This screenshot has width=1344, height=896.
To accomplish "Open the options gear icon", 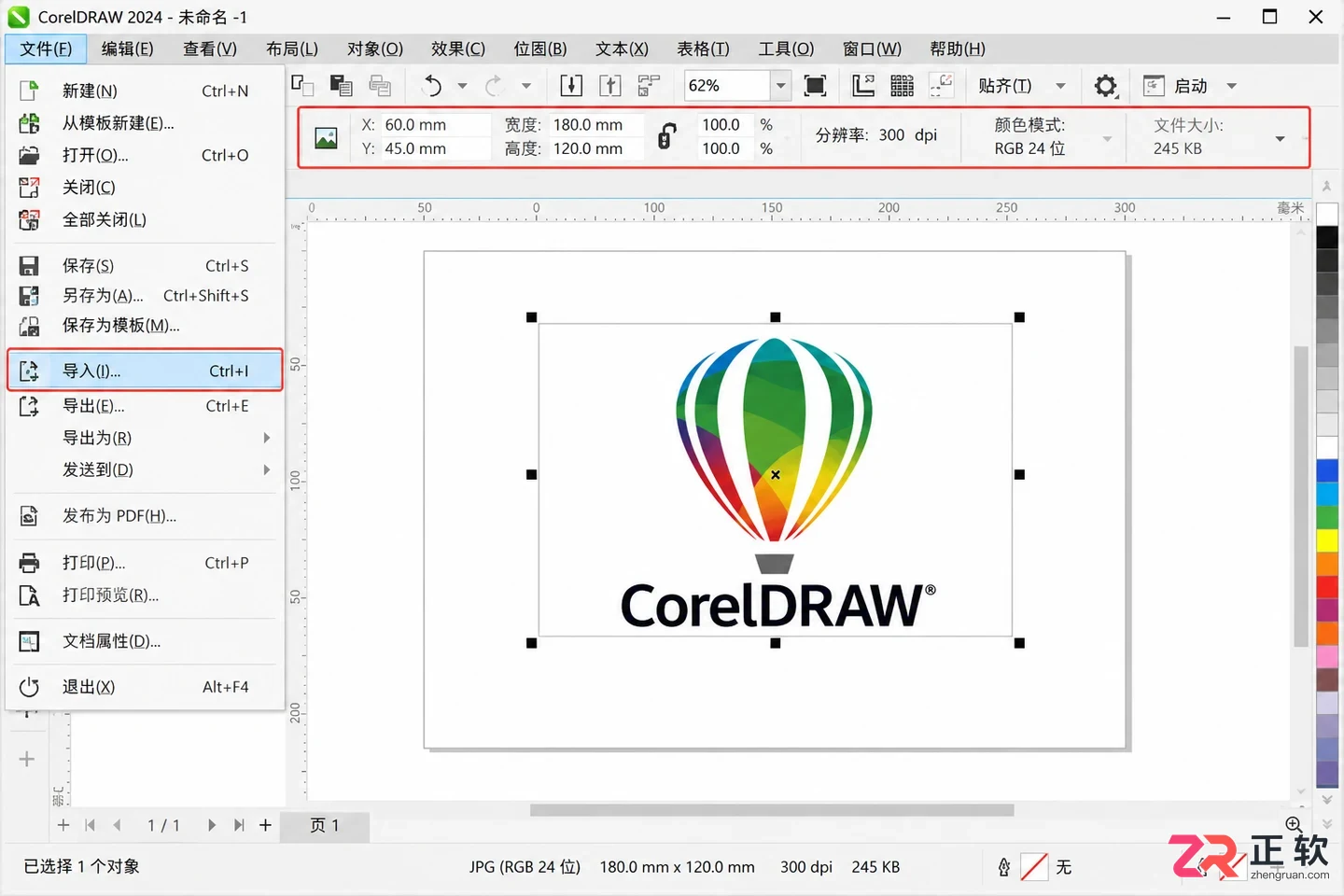I will click(x=1106, y=86).
